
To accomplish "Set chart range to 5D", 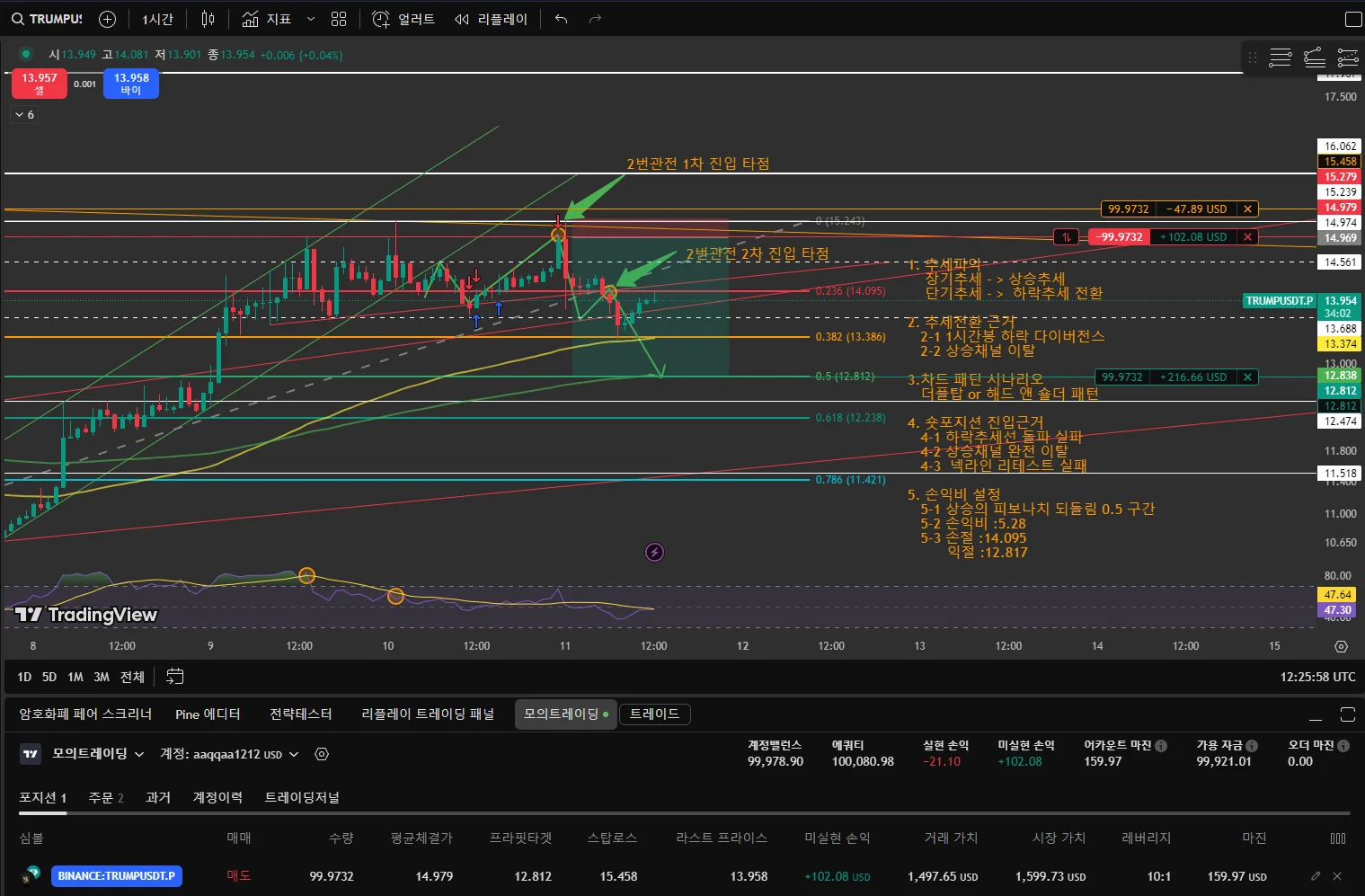I will point(49,677).
